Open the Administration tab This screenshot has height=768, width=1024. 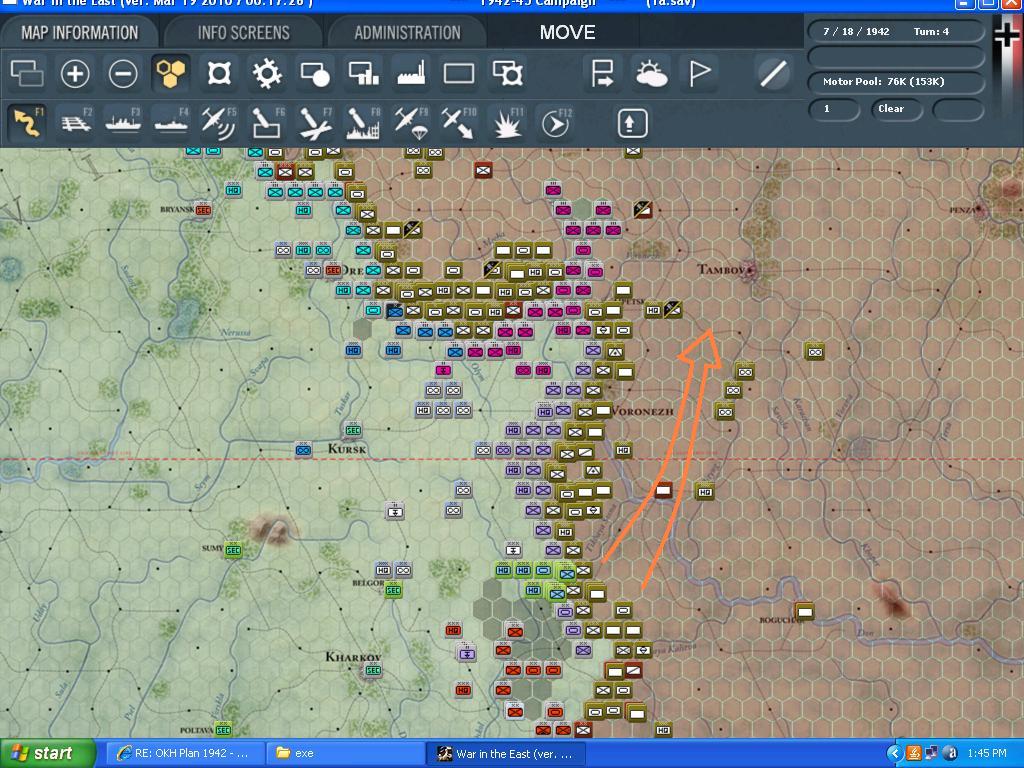pos(408,33)
